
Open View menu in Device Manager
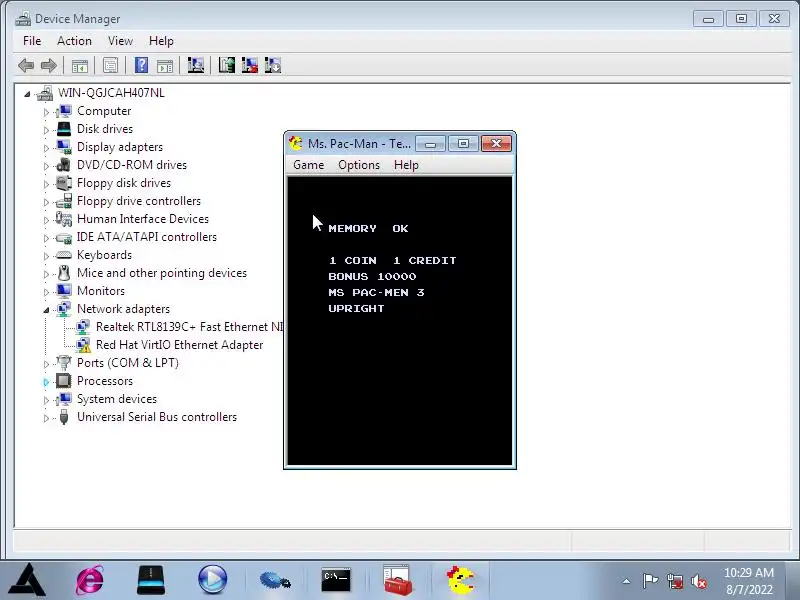pyautogui.click(x=120, y=41)
